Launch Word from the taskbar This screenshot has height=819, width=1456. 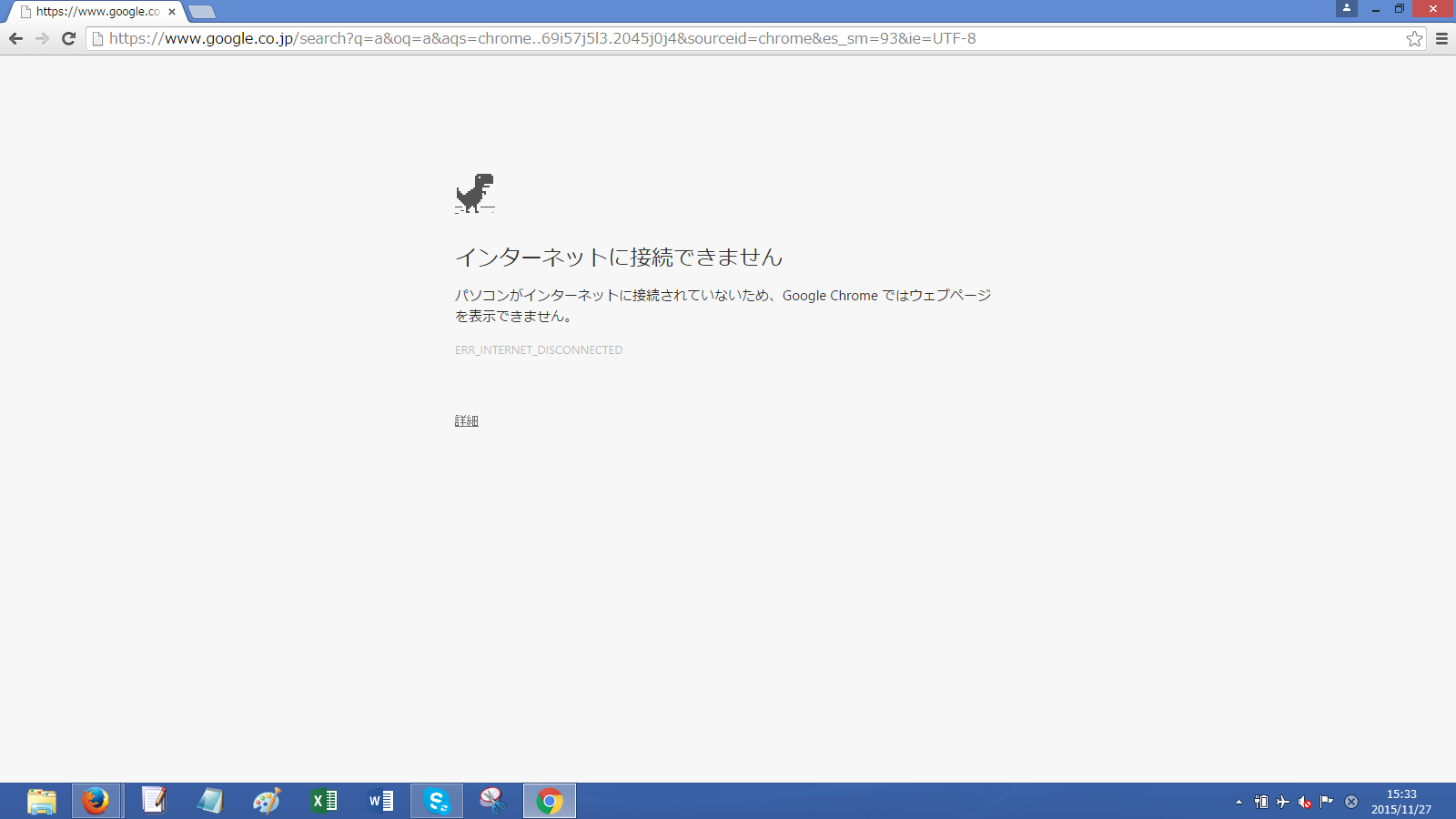[380, 801]
